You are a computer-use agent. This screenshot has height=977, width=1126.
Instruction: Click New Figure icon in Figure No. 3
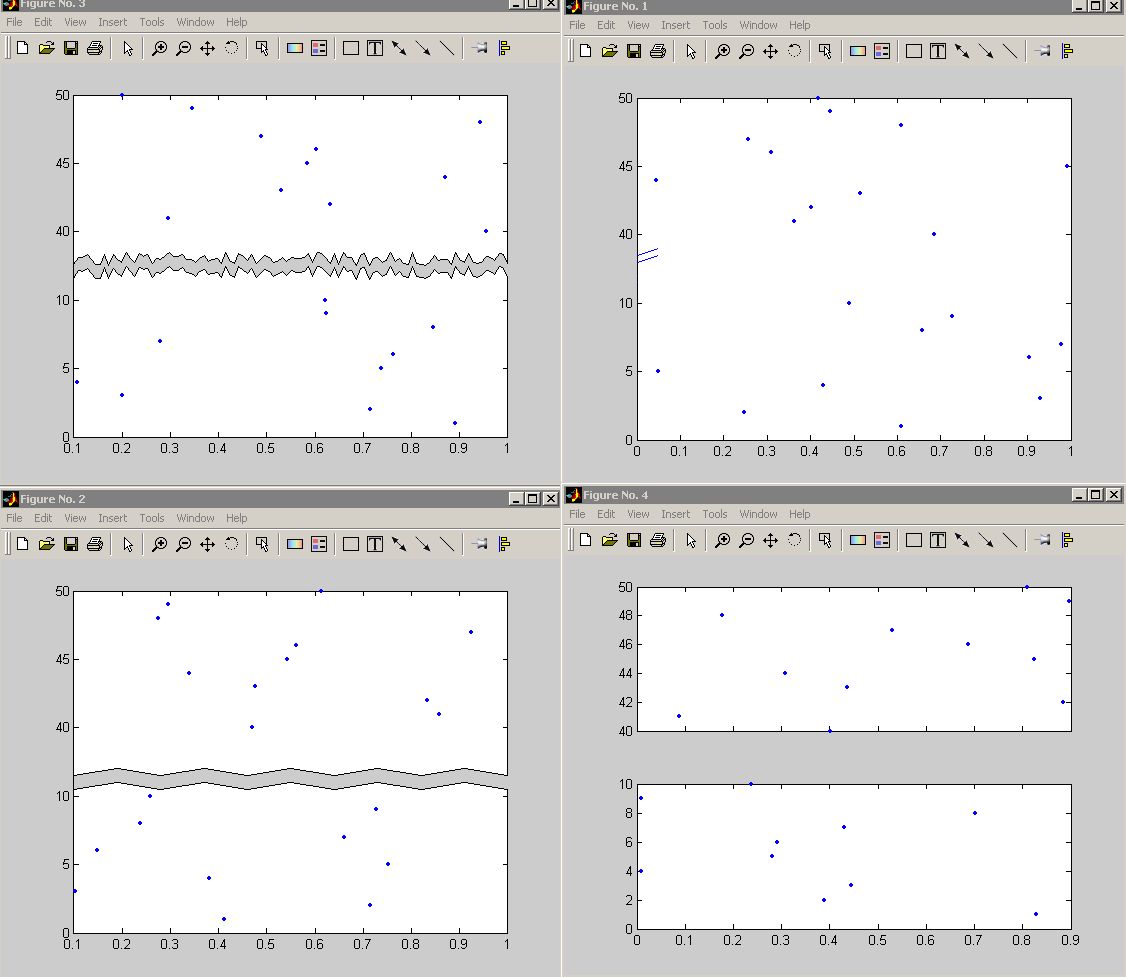(22, 48)
